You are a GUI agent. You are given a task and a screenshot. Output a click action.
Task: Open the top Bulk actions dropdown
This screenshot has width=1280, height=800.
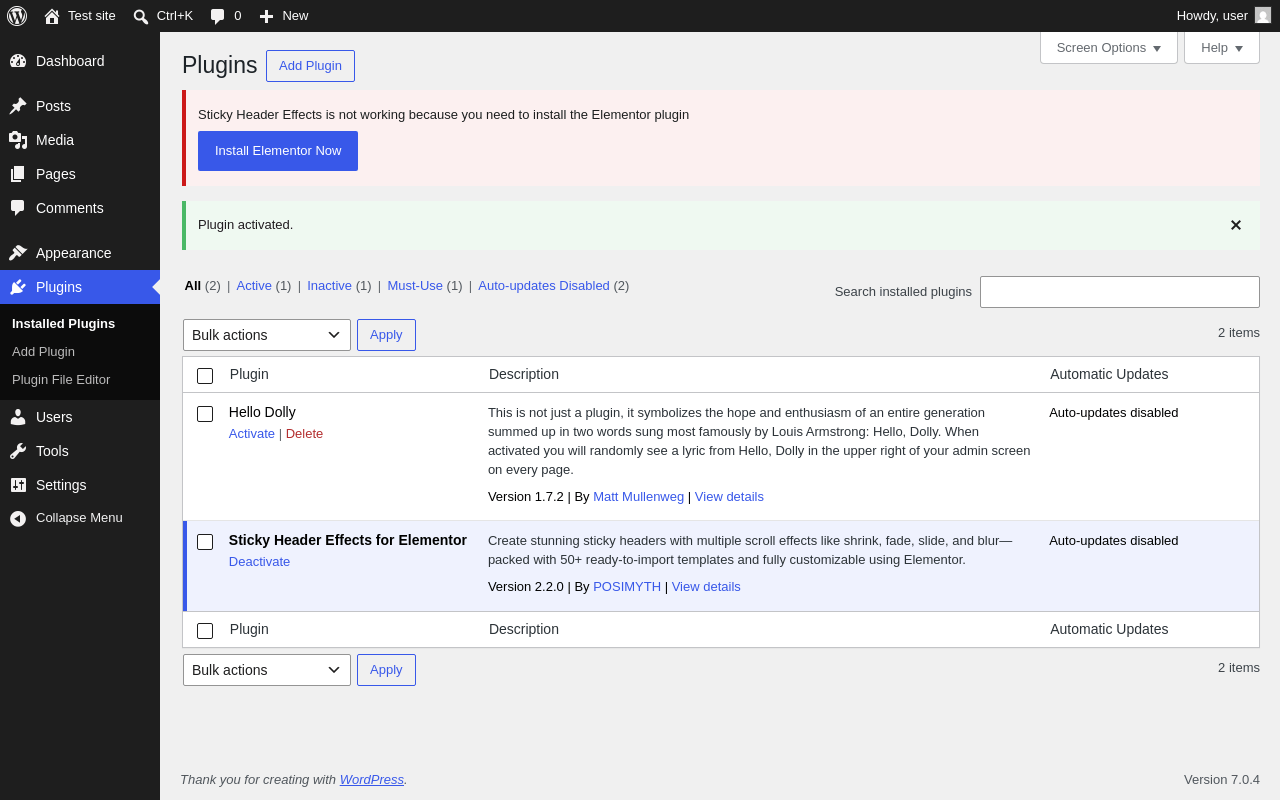[267, 335]
